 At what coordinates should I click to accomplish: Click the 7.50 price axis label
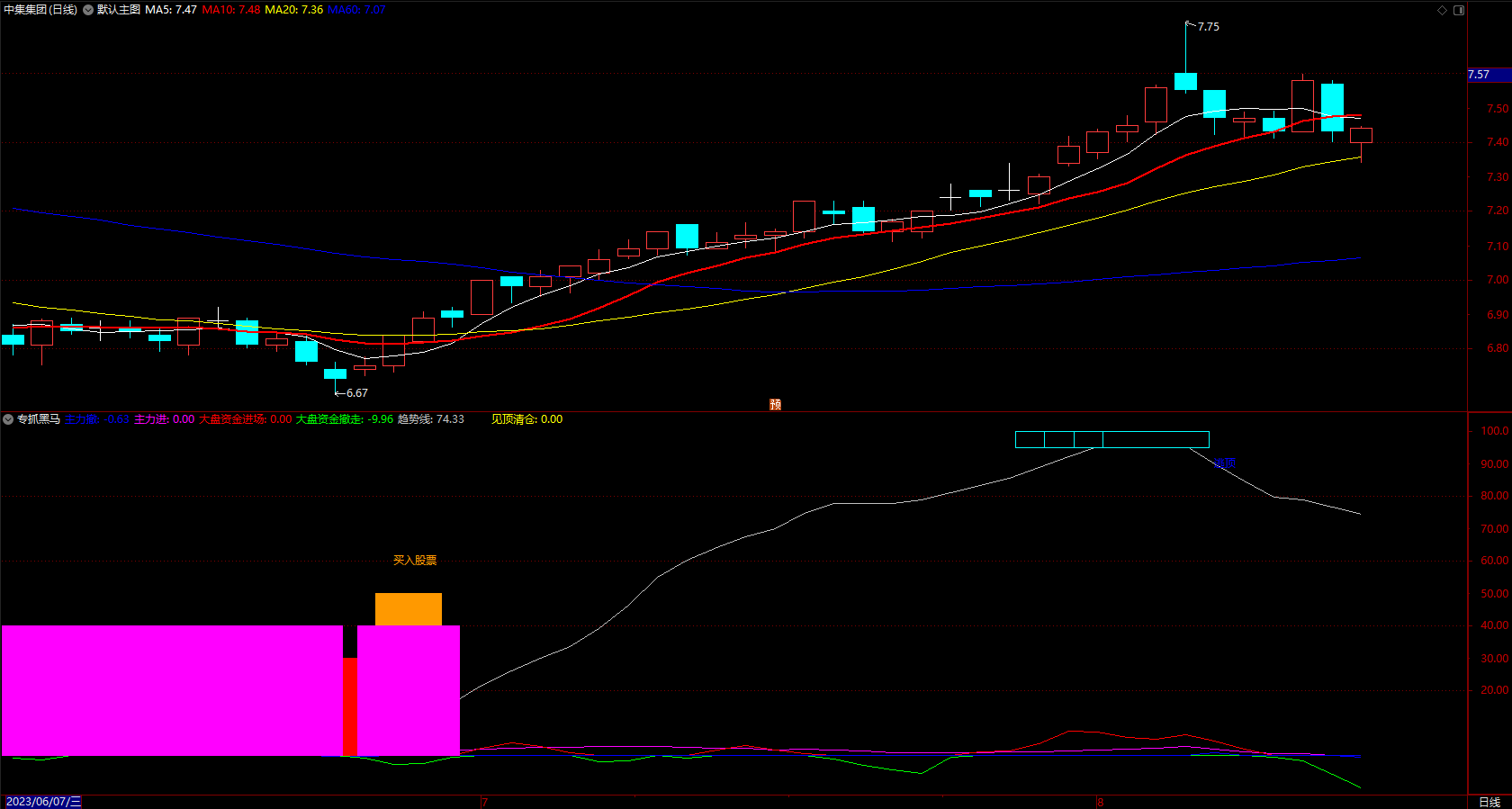[1498, 109]
